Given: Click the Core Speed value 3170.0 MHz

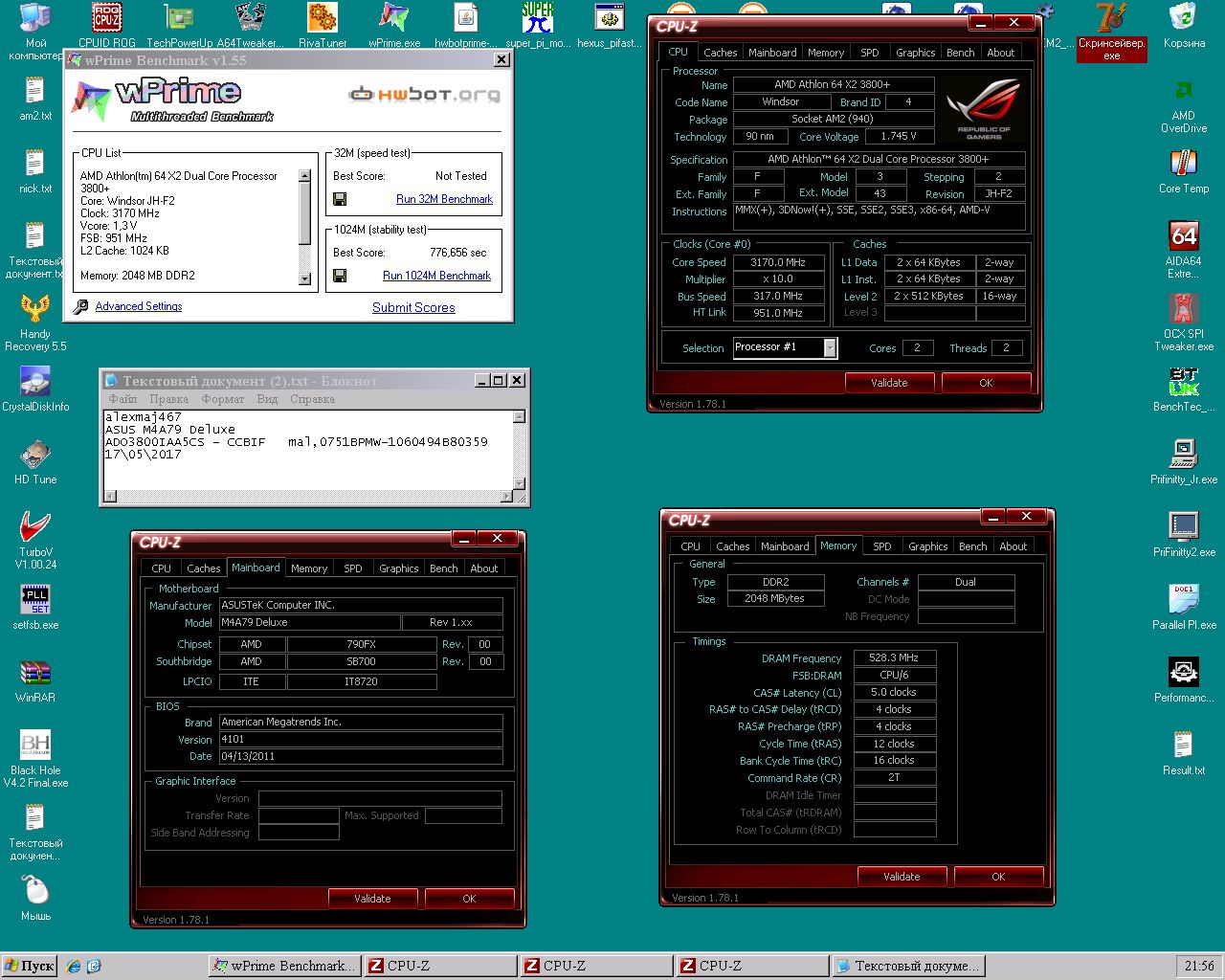Looking at the screenshot, I should click(x=778, y=262).
